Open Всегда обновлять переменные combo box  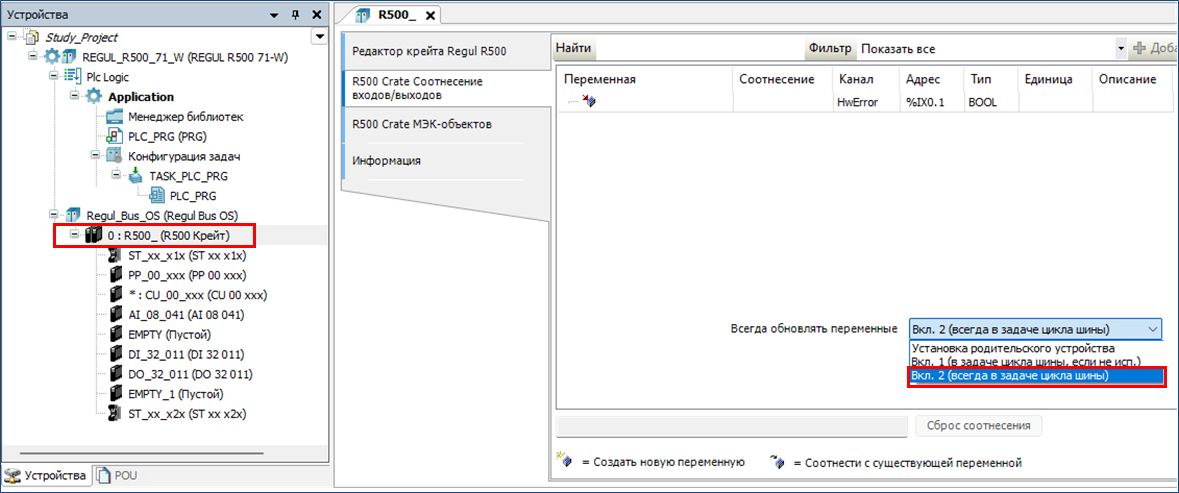[1035, 329]
